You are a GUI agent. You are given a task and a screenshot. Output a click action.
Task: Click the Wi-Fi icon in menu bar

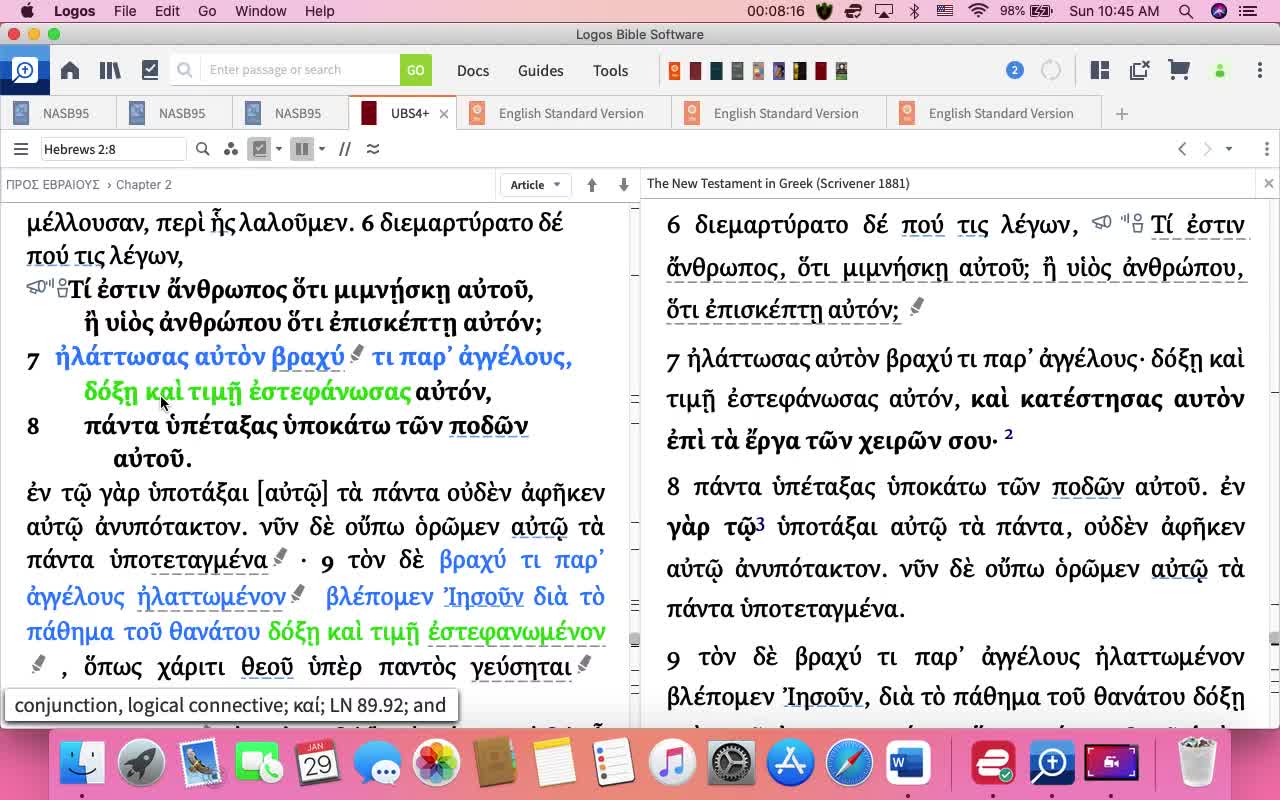click(978, 11)
